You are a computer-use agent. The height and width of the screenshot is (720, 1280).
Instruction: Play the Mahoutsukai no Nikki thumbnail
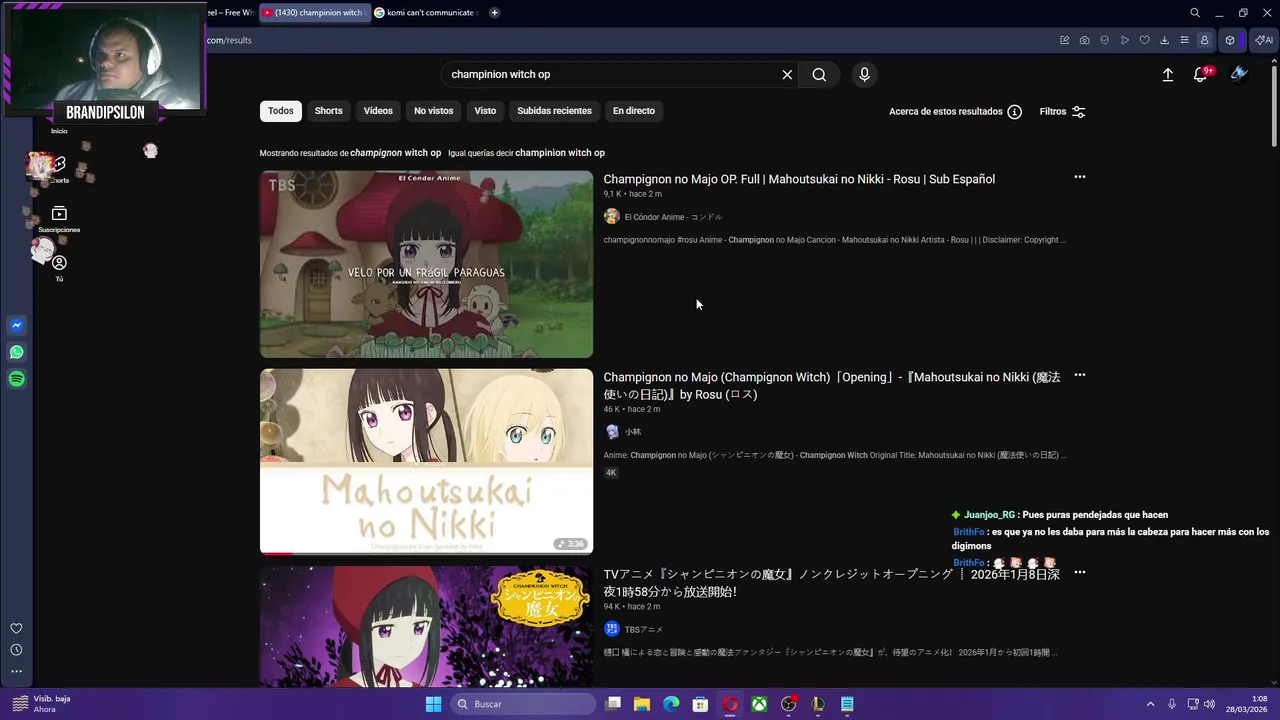426,461
